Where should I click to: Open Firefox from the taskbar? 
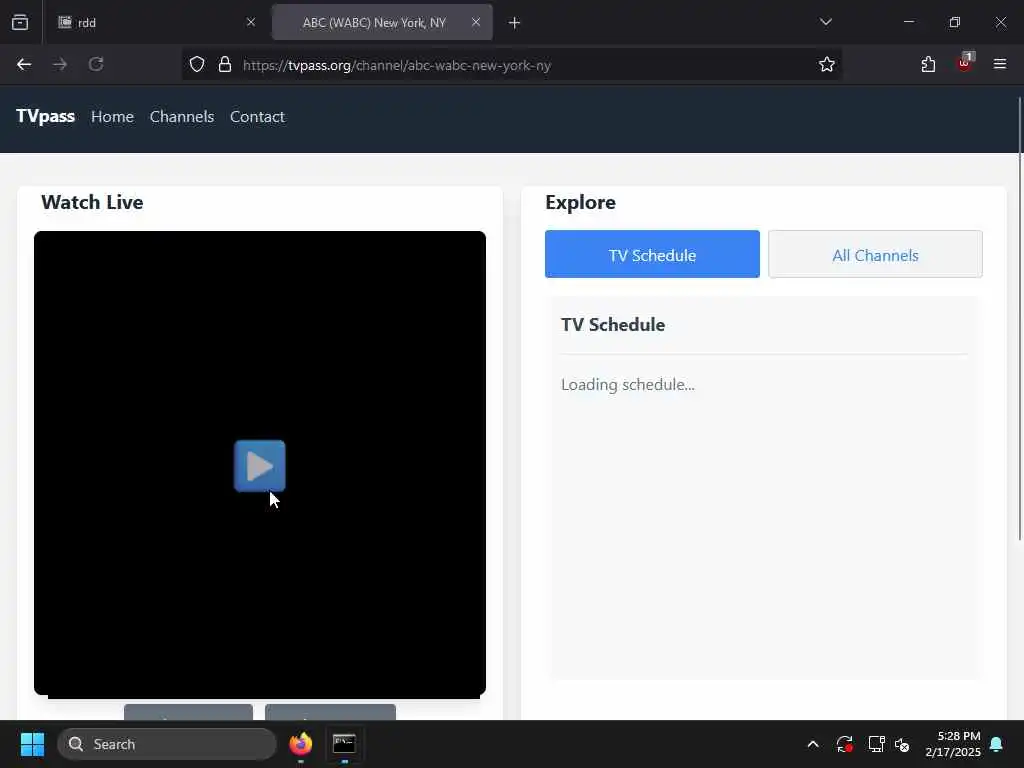point(300,744)
